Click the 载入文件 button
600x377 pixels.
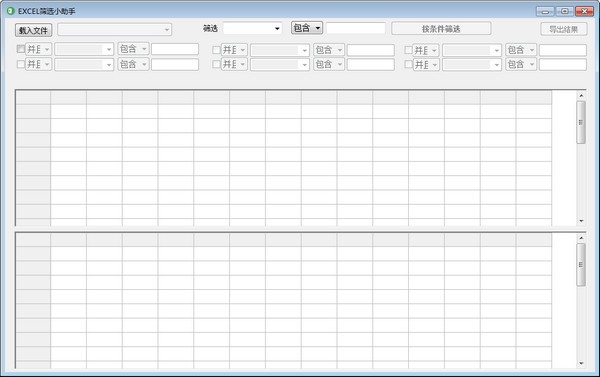[x=34, y=30]
